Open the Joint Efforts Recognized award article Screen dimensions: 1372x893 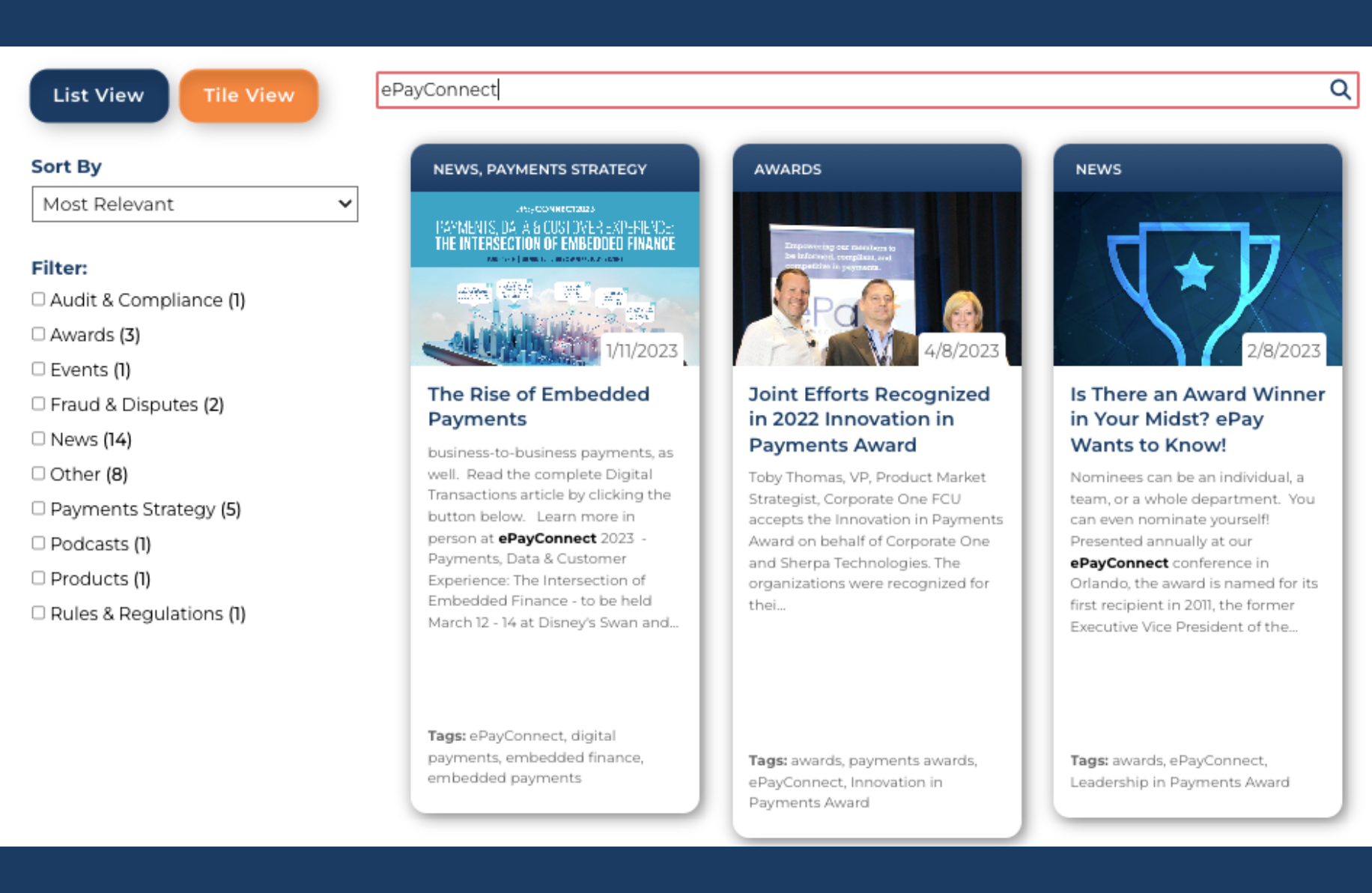[x=868, y=419]
